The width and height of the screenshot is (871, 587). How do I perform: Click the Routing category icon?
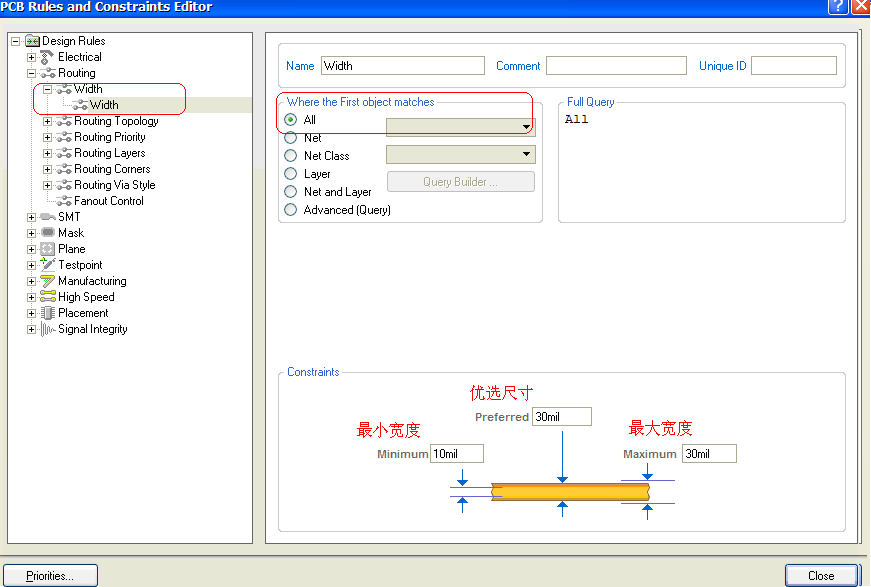(48, 73)
